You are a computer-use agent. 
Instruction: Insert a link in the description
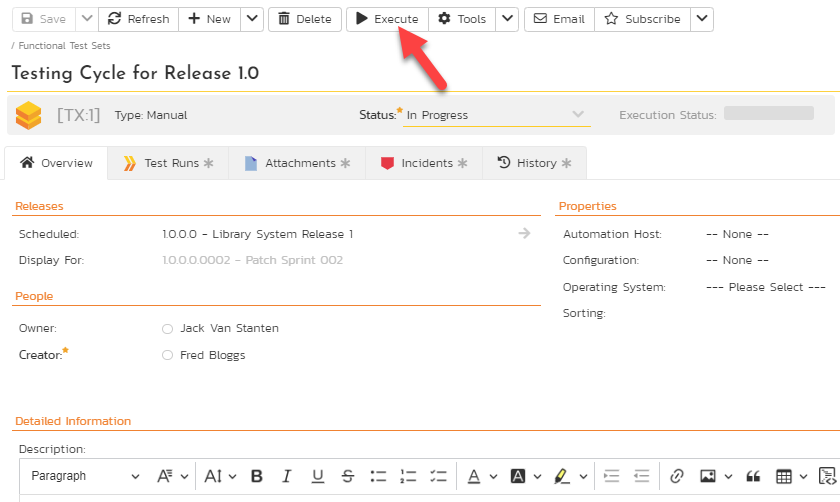pos(677,476)
